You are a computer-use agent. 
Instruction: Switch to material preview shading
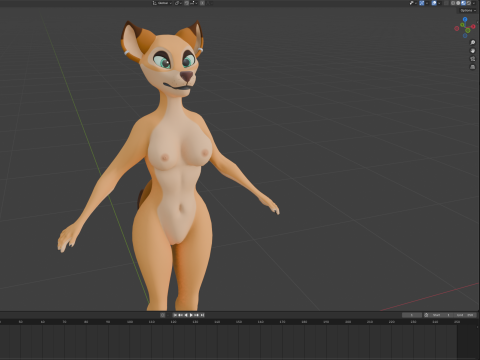463,3
